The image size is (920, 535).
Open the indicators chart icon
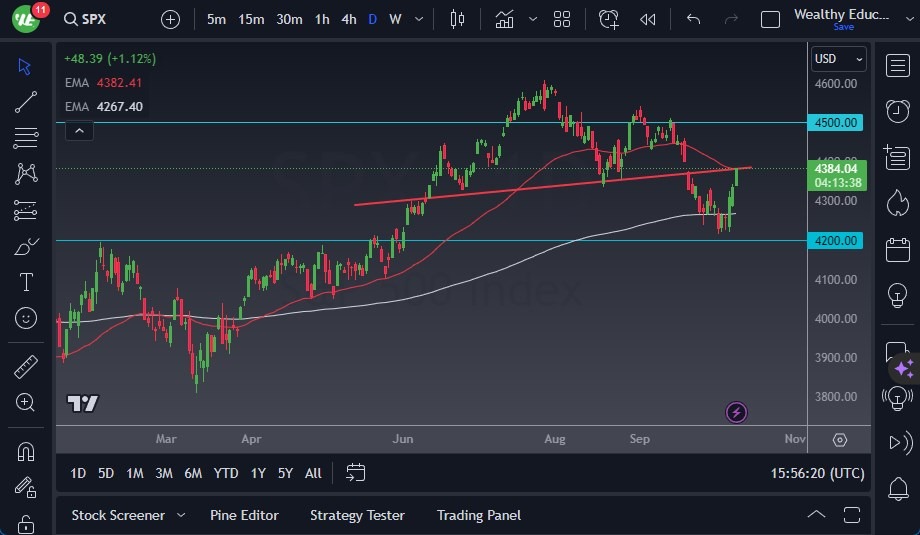click(505, 19)
